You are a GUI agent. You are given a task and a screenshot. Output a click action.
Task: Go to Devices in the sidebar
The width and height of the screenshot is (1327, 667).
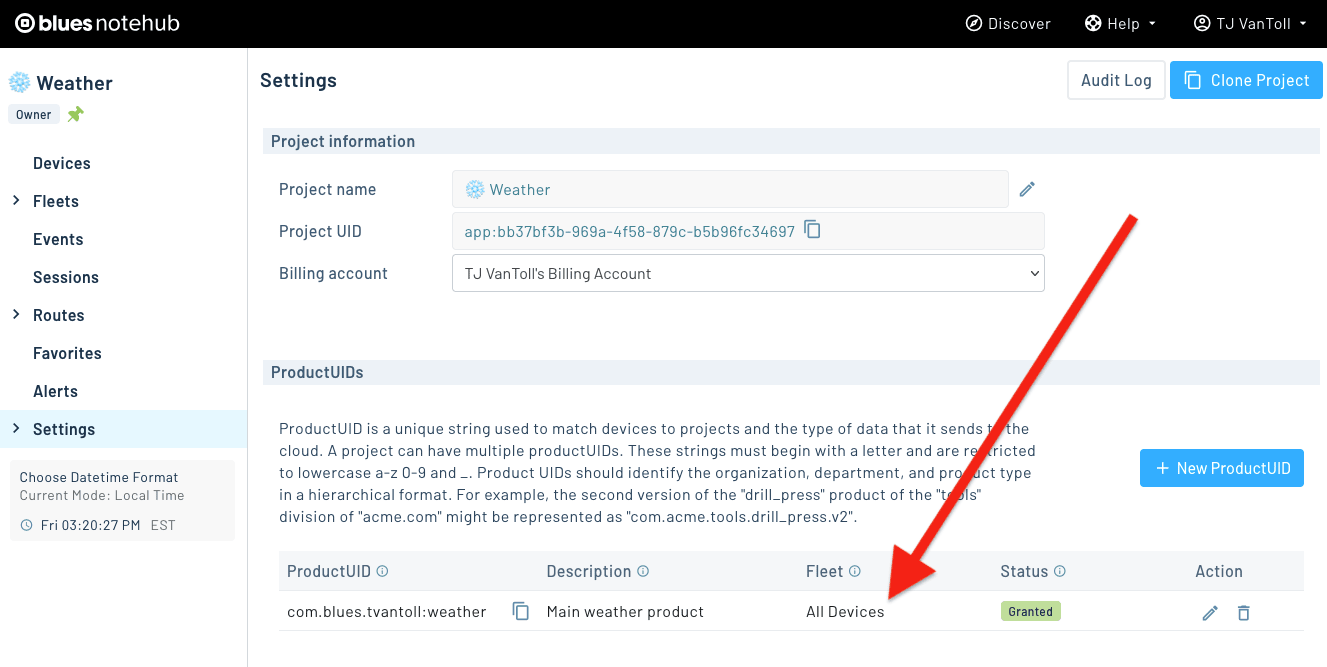(62, 163)
